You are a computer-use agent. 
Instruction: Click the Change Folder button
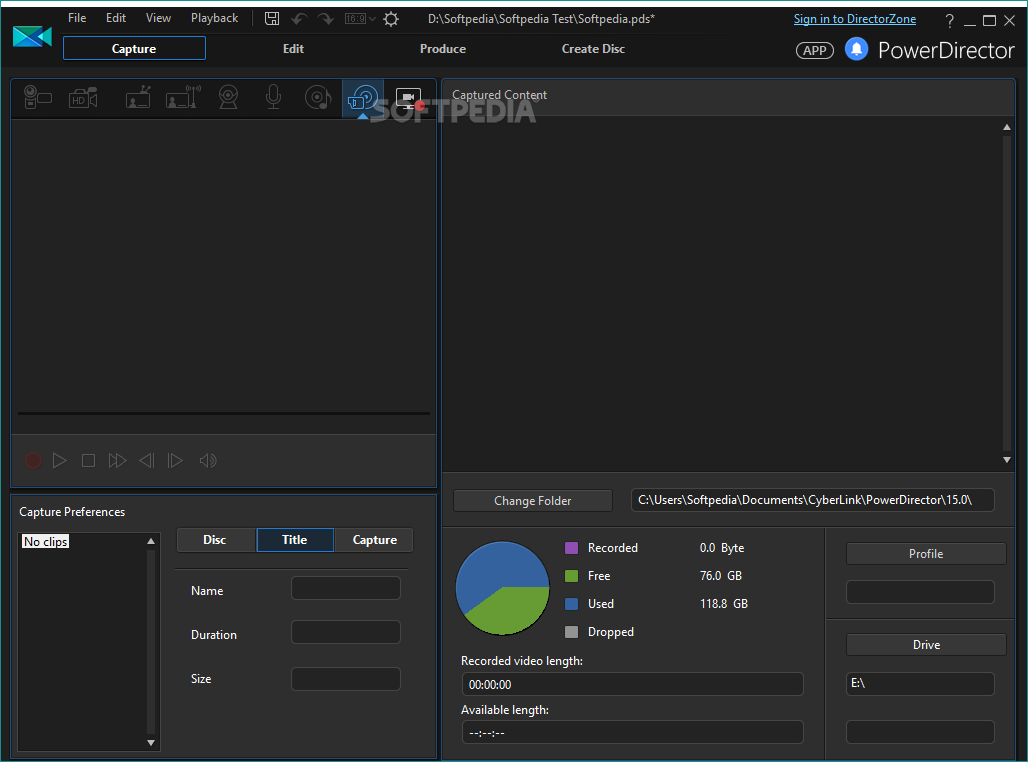532,500
